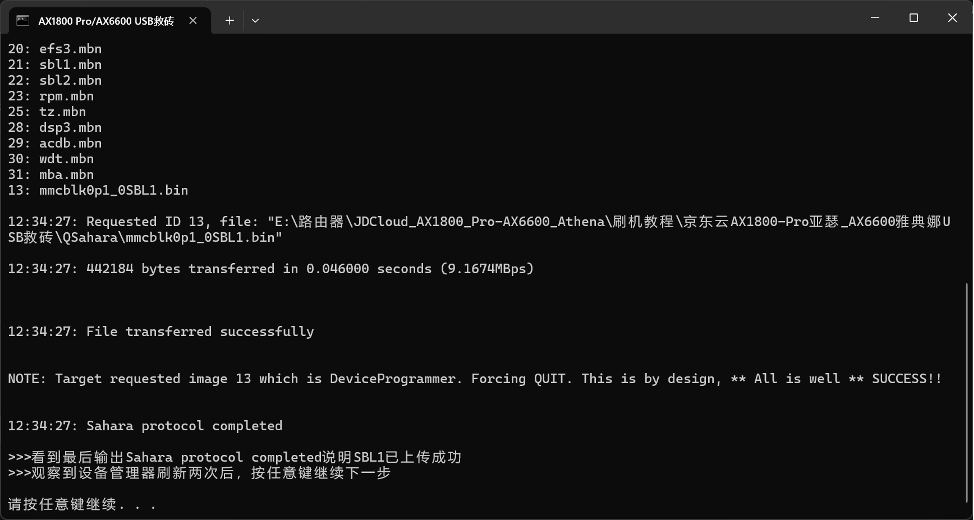Open a new tab with plus icon
This screenshot has width=974, height=520.
pos(229,20)
